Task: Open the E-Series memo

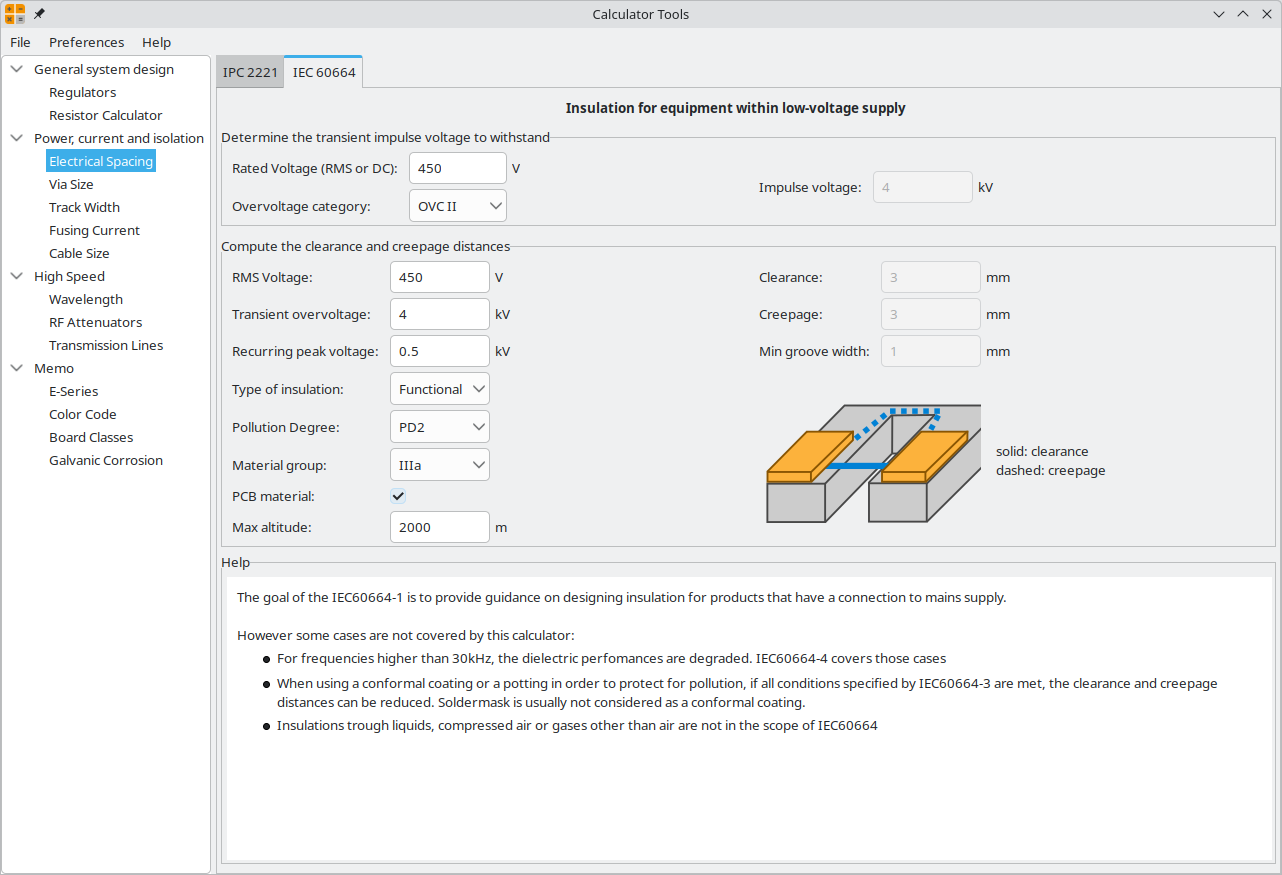Action: click(x=73, y=391)
